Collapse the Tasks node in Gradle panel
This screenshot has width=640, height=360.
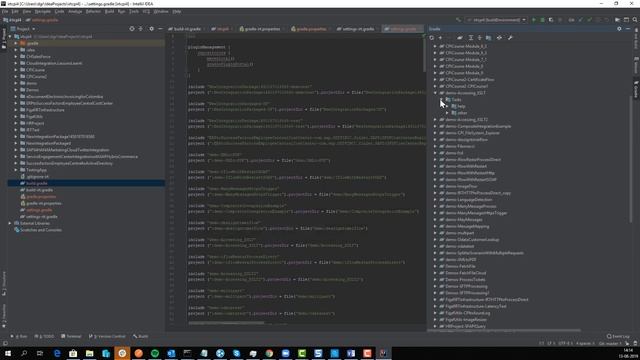(x=441, y=100)
